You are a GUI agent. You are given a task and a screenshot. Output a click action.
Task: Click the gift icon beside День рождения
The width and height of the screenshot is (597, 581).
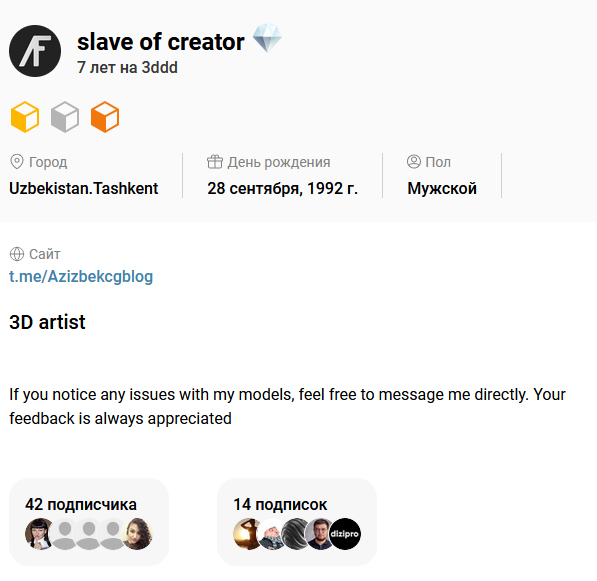pos(215,162)
